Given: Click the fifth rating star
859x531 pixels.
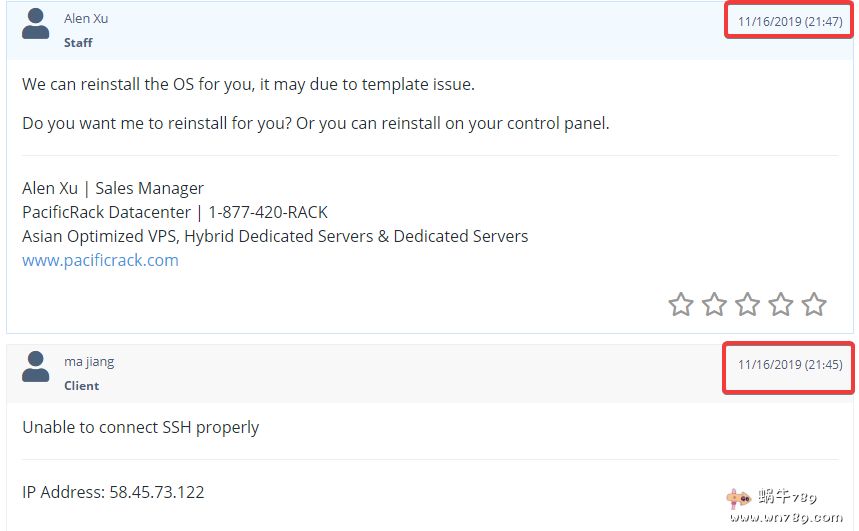Looking at the screenshot, I should pyautogui.click(x=815, y=304).
